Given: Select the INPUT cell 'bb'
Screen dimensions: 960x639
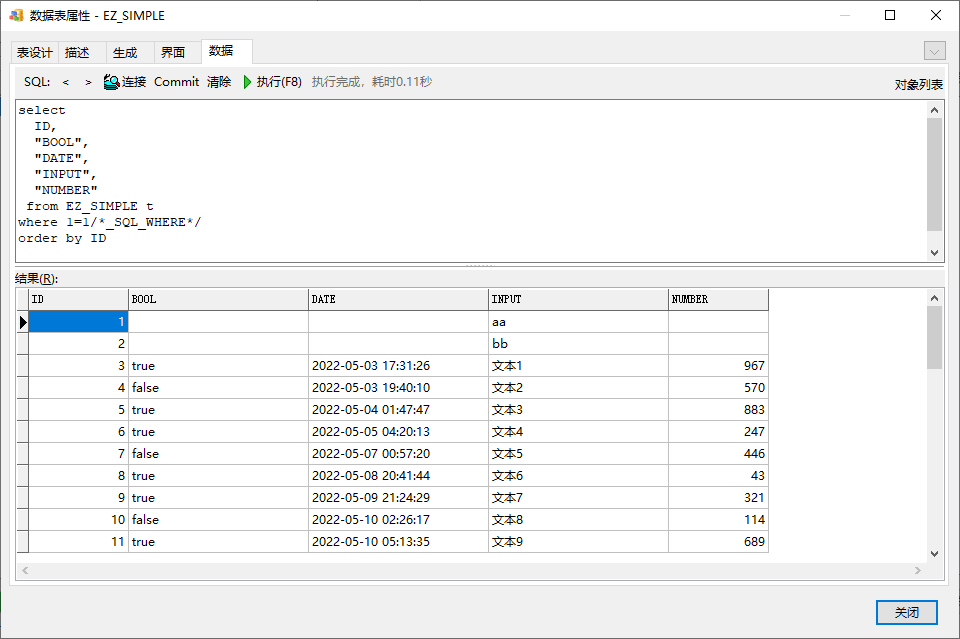Looking at the screenshot, I should (578, 344).
